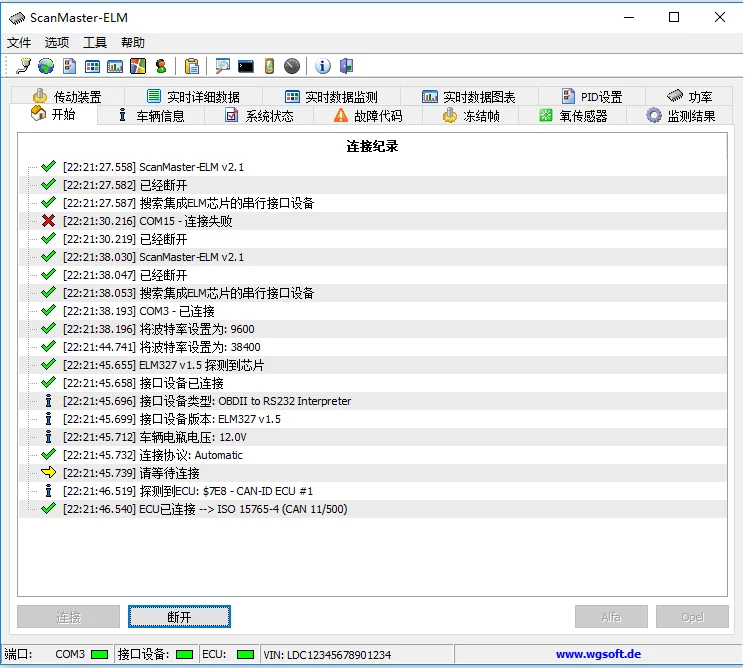Click the blue info toolbar icon
Image resolution: width=752 pixels, height=668 pixels.
coord(323,66)
